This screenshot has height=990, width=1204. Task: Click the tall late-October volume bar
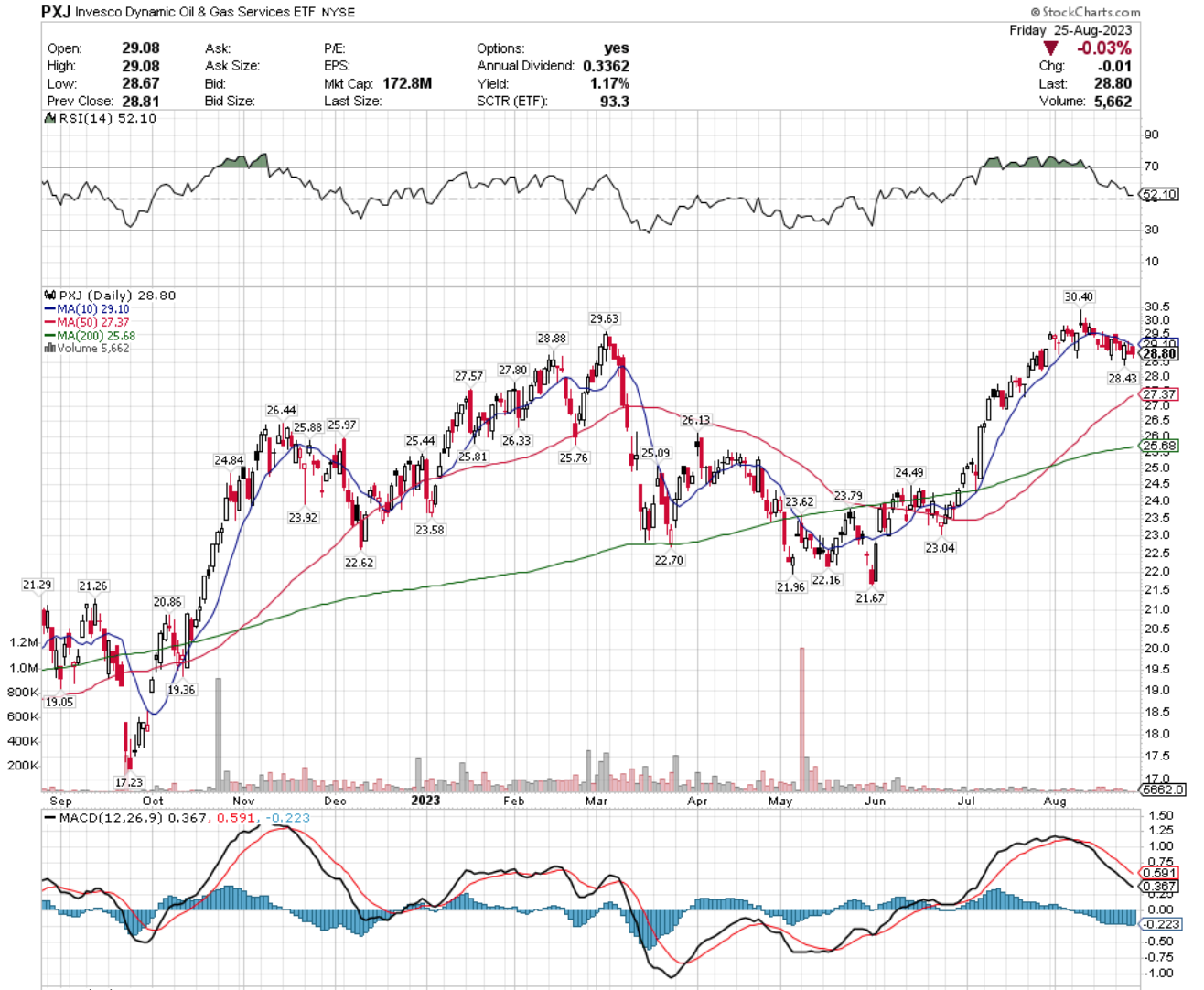point(218,734)
